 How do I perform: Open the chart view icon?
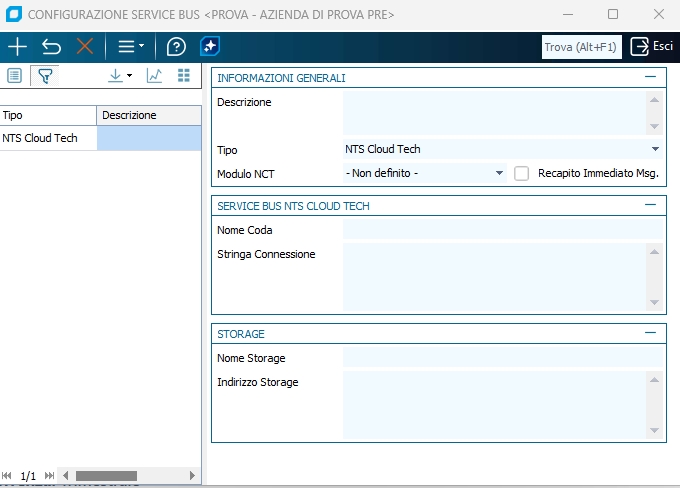[x=154, y=76]
